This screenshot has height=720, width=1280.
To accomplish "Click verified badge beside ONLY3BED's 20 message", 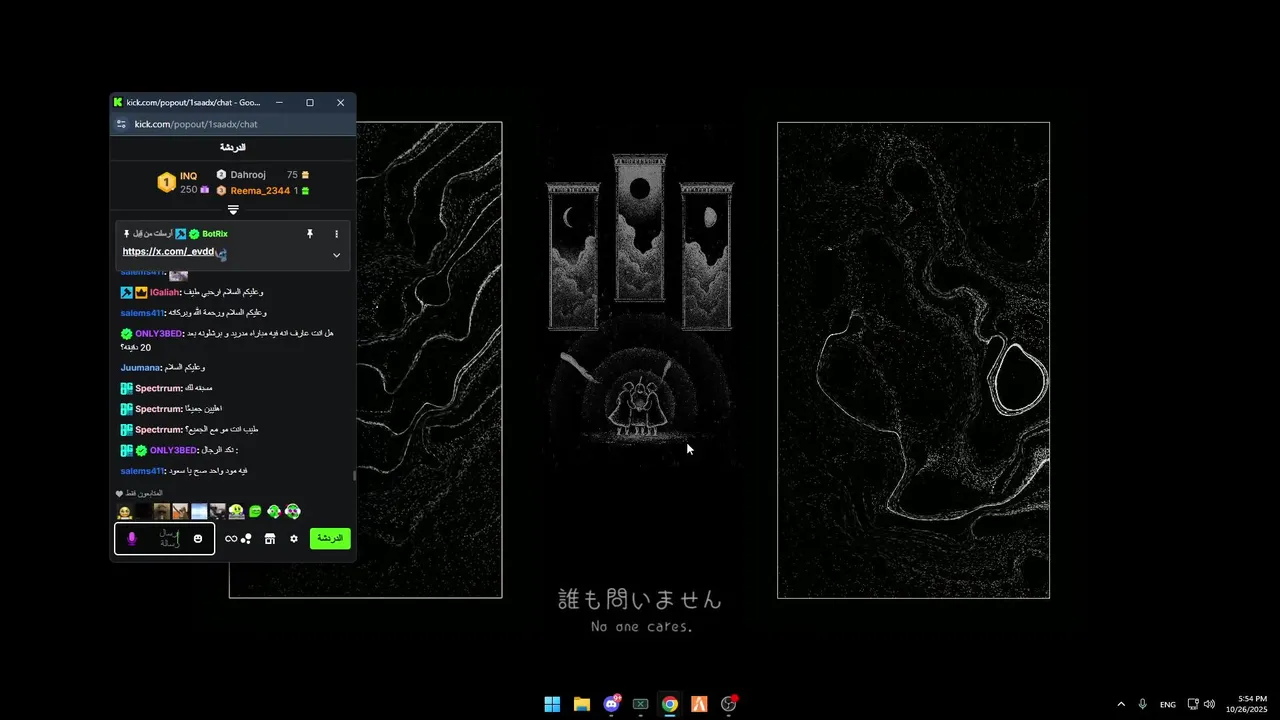I will (x=127, y=334).
